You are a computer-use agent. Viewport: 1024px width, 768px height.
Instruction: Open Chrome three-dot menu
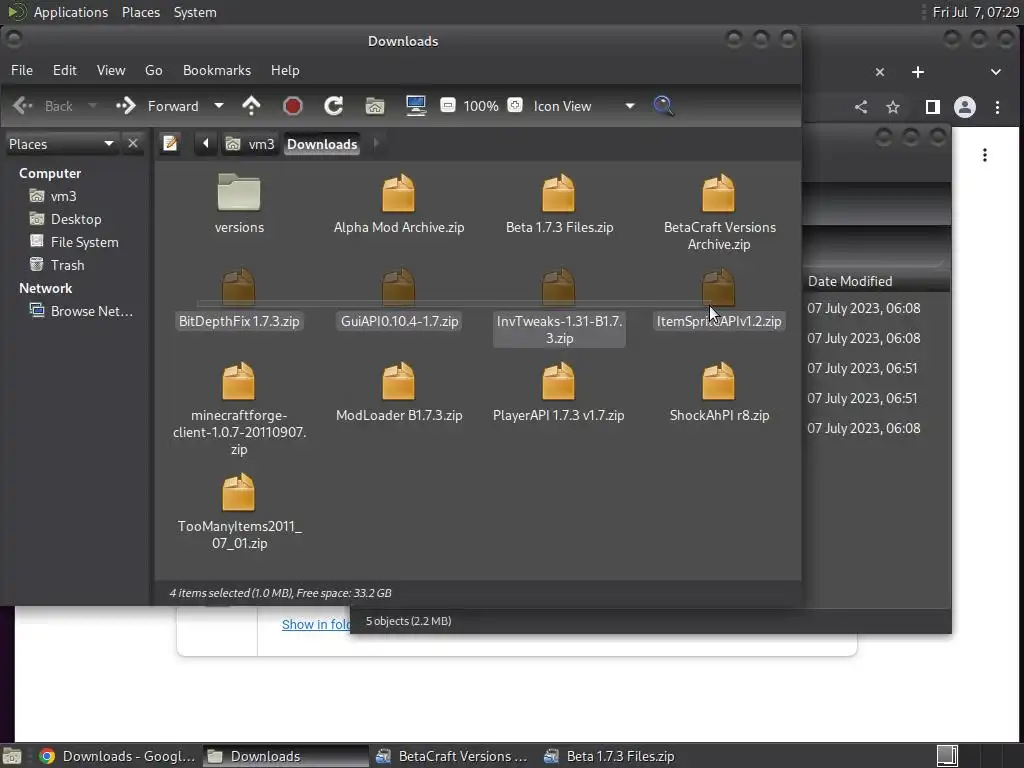pyautogui.click(x=997, y=107)
